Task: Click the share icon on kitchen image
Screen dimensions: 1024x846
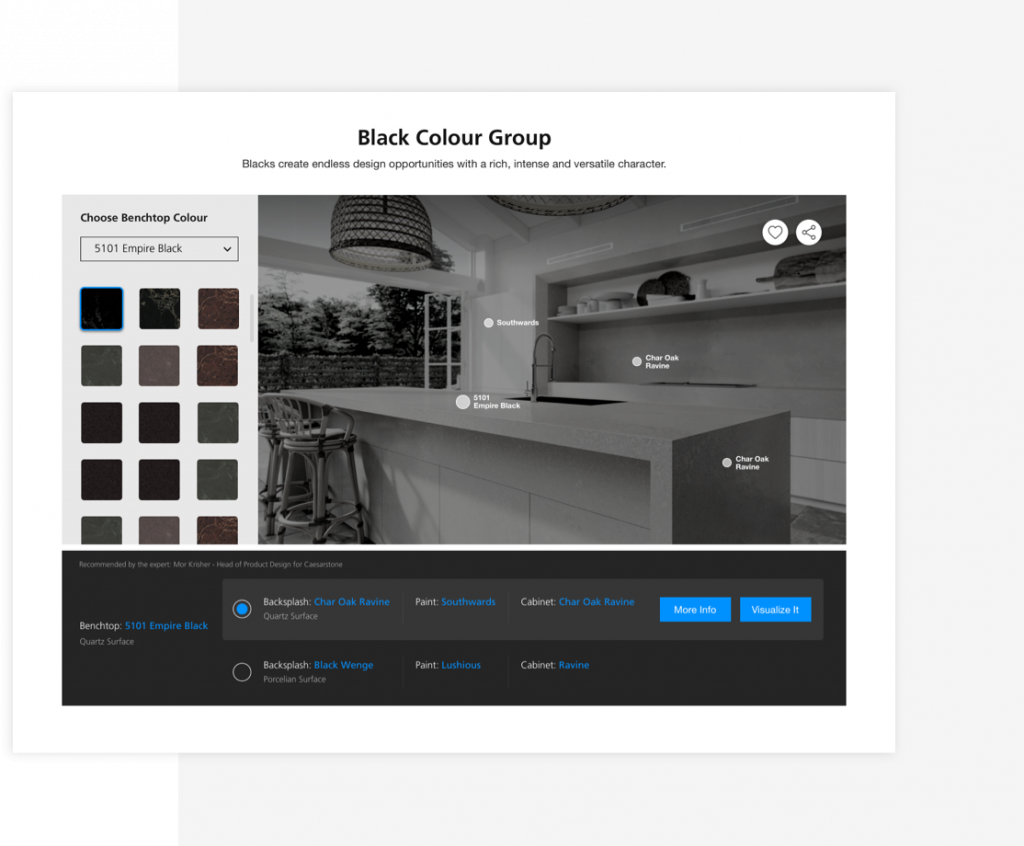Action: point(808,233)
